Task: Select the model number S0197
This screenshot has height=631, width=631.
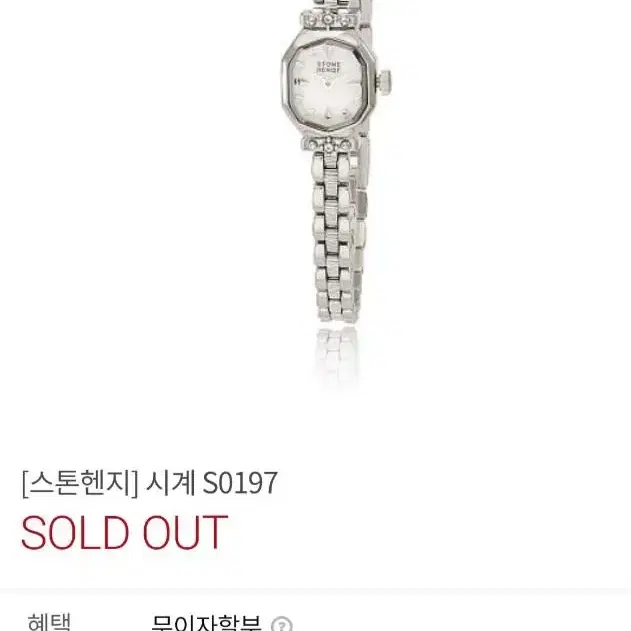Action: pyautogui.click(x=240, y=483)
